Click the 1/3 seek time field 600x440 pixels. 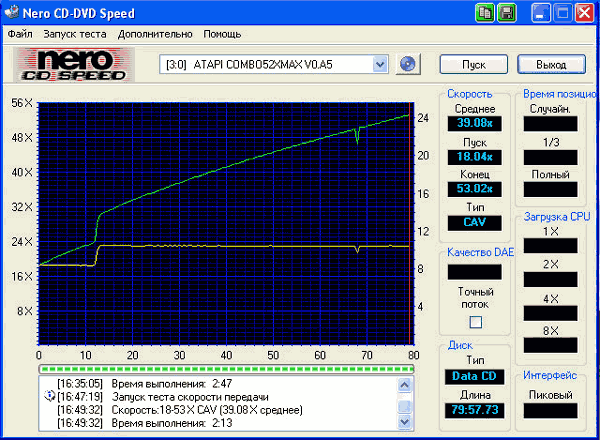(x=550, y=157)
